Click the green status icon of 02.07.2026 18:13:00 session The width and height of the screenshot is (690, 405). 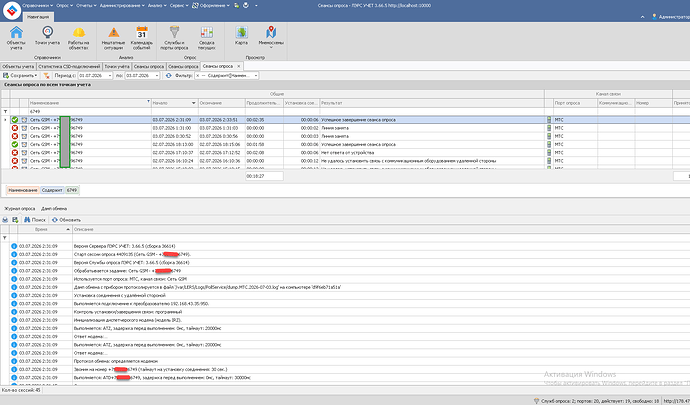pos(15,144)
